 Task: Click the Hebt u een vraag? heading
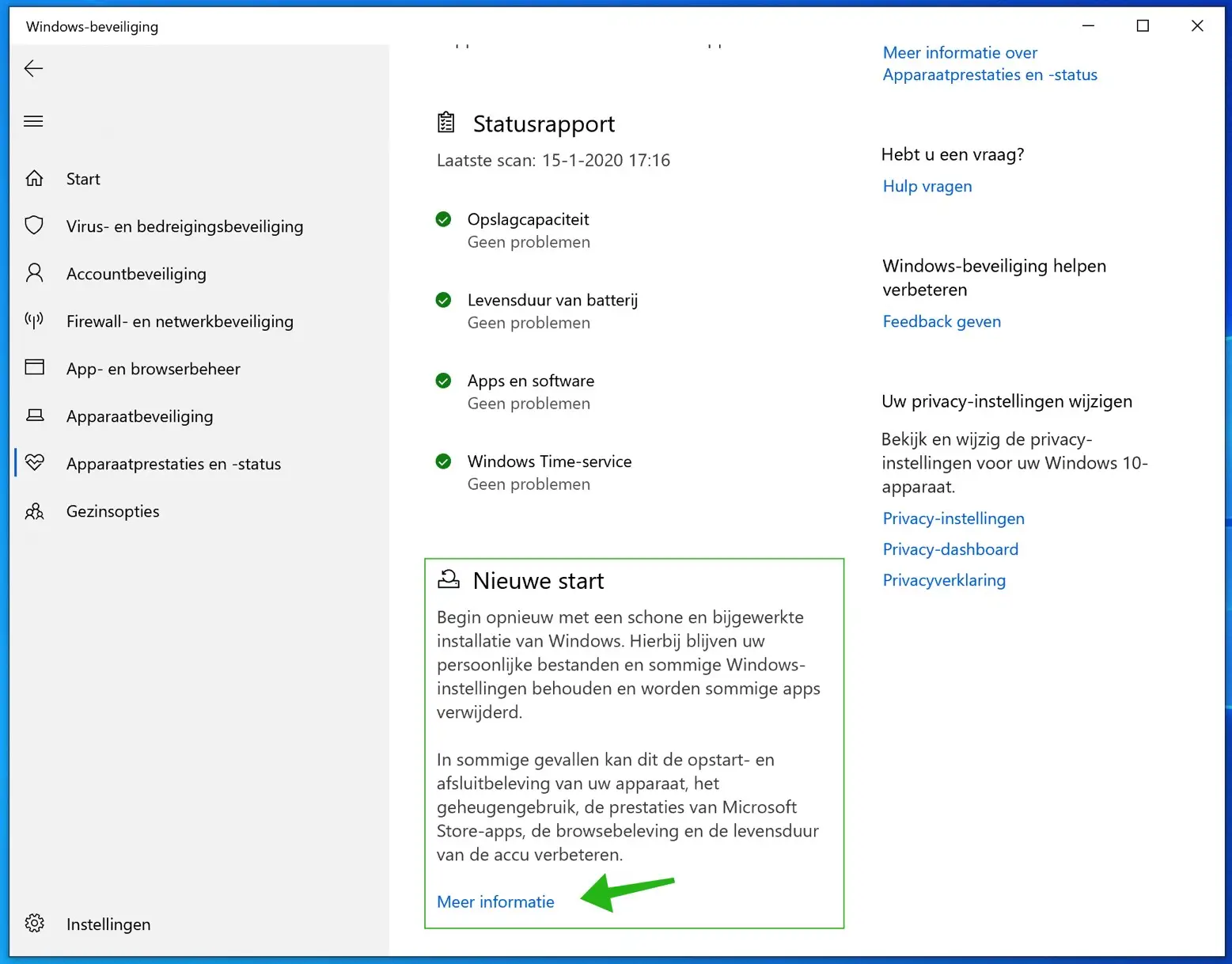953,154
